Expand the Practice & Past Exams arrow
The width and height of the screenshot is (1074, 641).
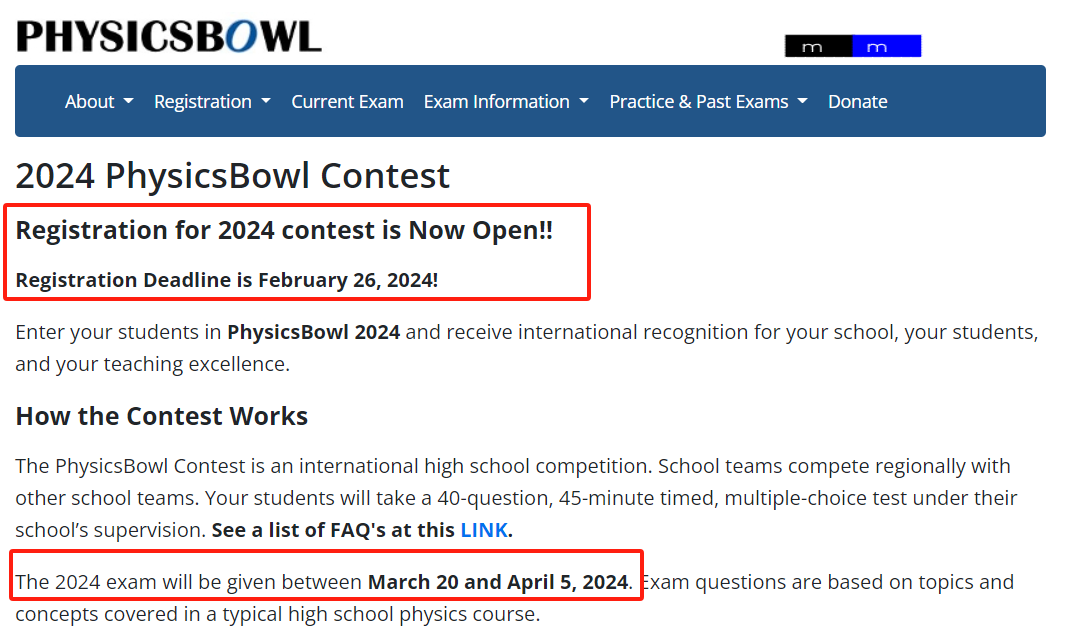point(803,101)
